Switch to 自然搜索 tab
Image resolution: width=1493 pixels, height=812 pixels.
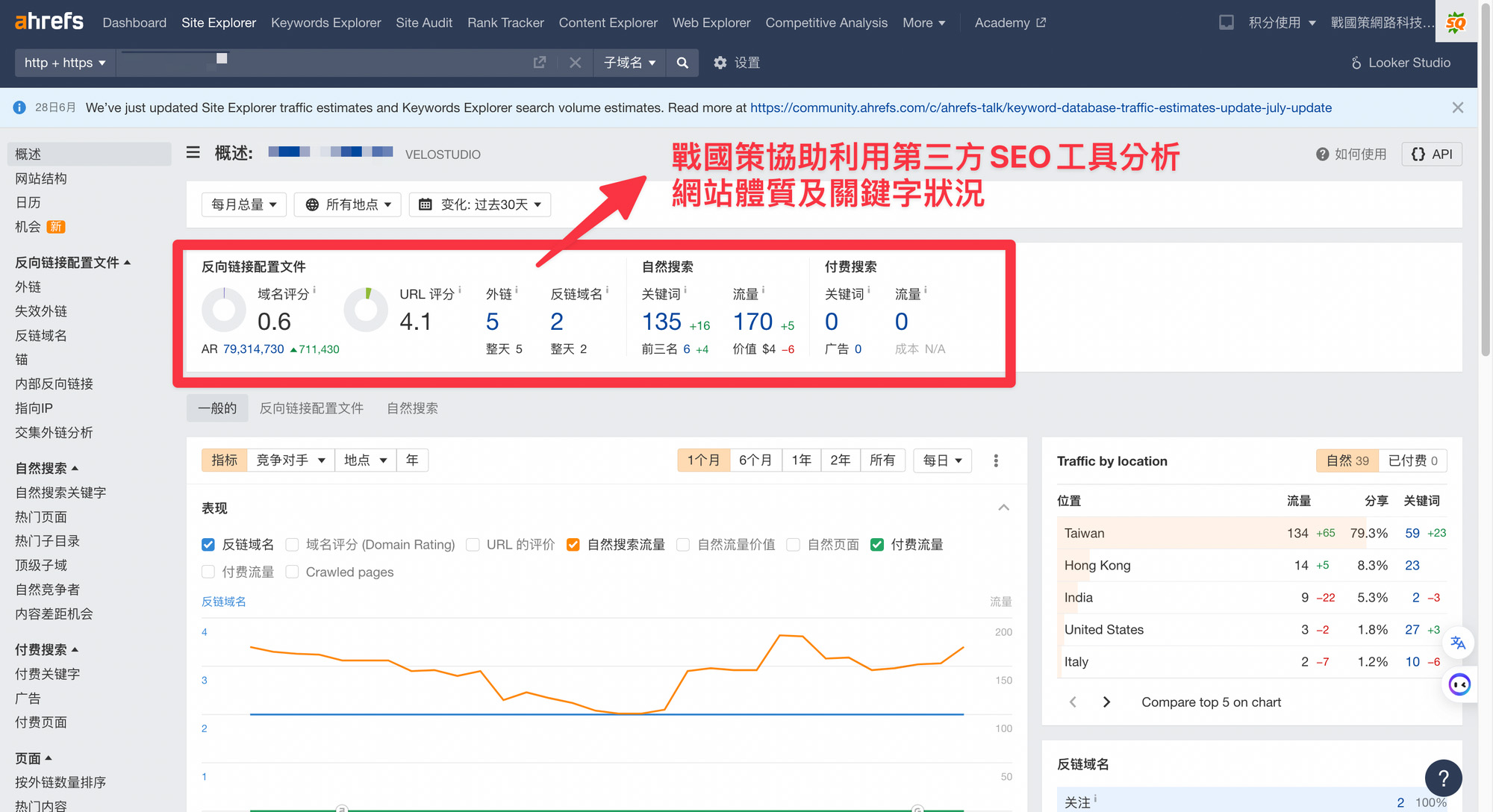click(x=412, y=408)
